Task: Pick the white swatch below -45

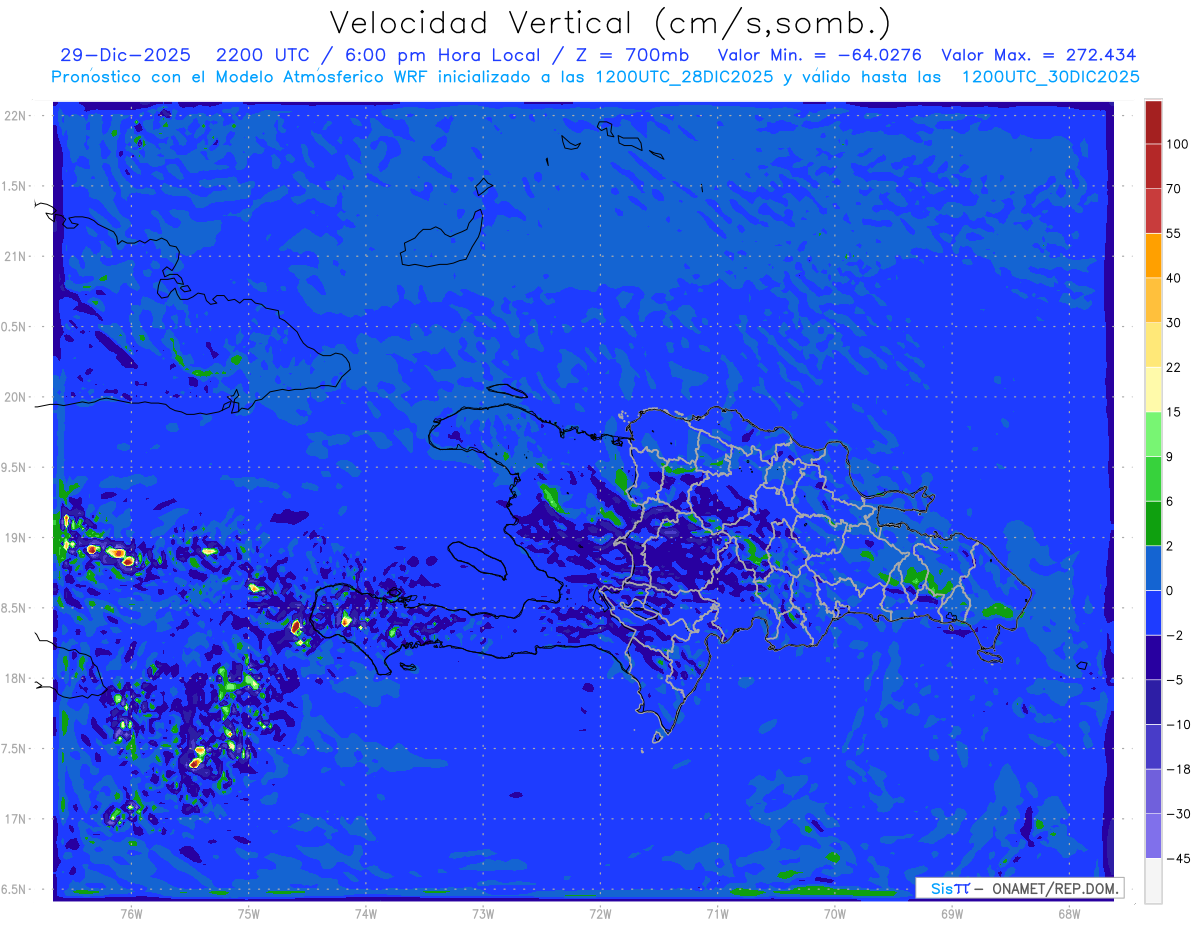Action: 1153,880
